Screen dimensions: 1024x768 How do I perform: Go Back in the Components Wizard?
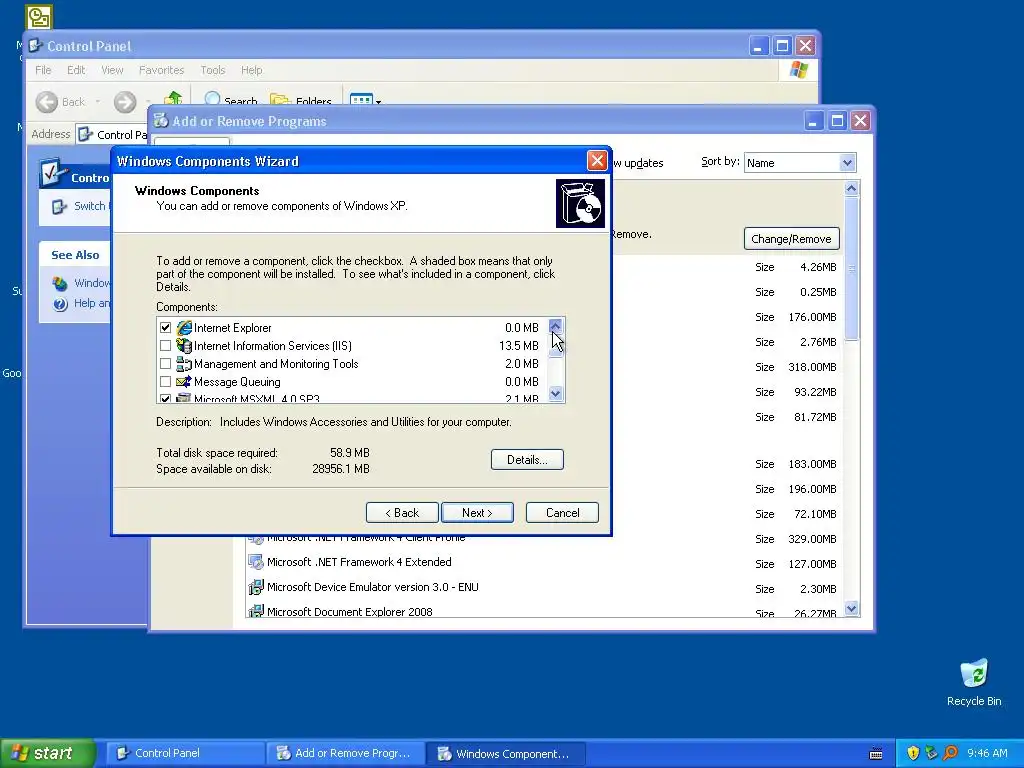402,513
